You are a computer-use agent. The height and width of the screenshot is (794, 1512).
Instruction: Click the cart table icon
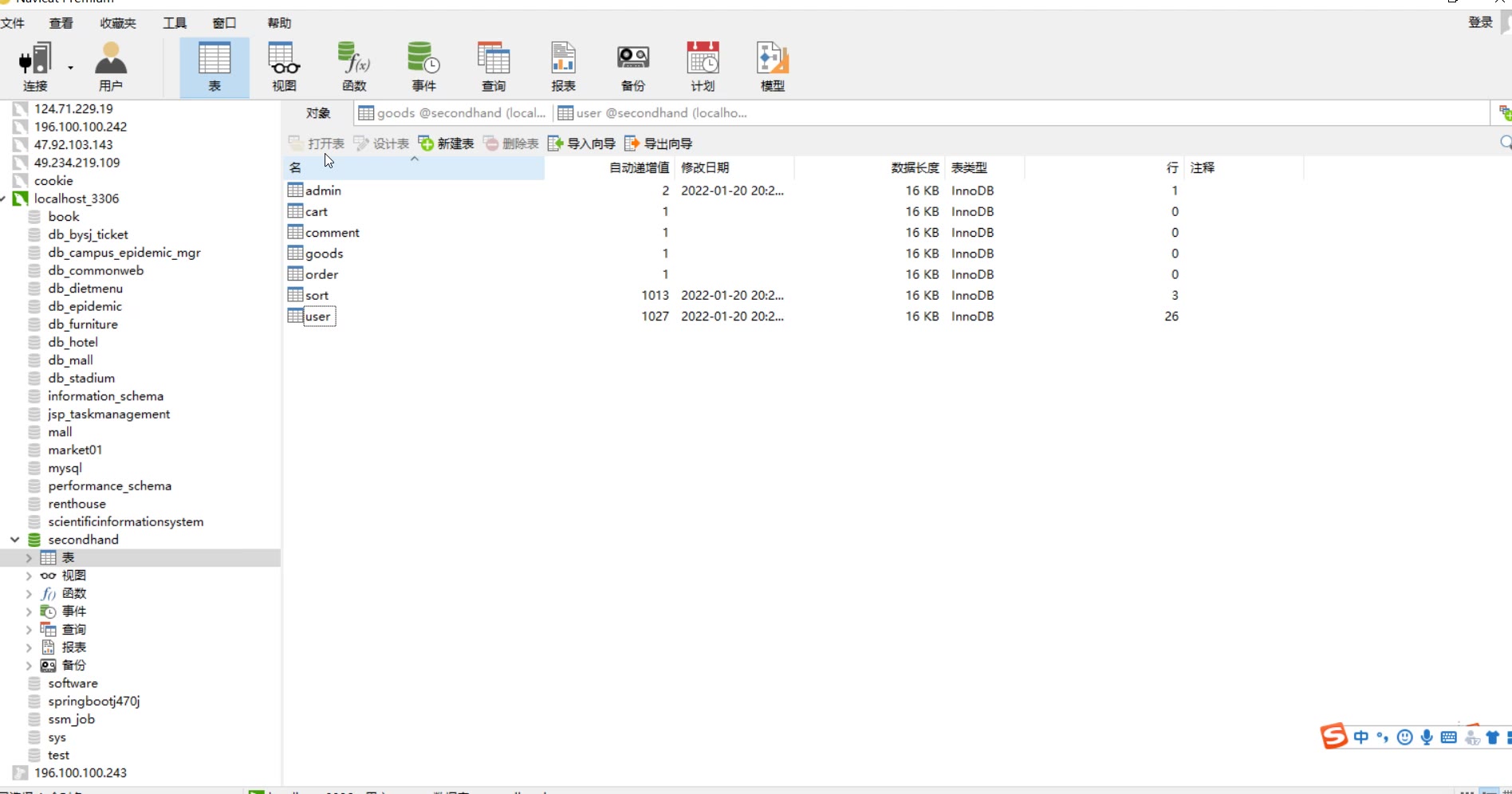coord(295,211)
